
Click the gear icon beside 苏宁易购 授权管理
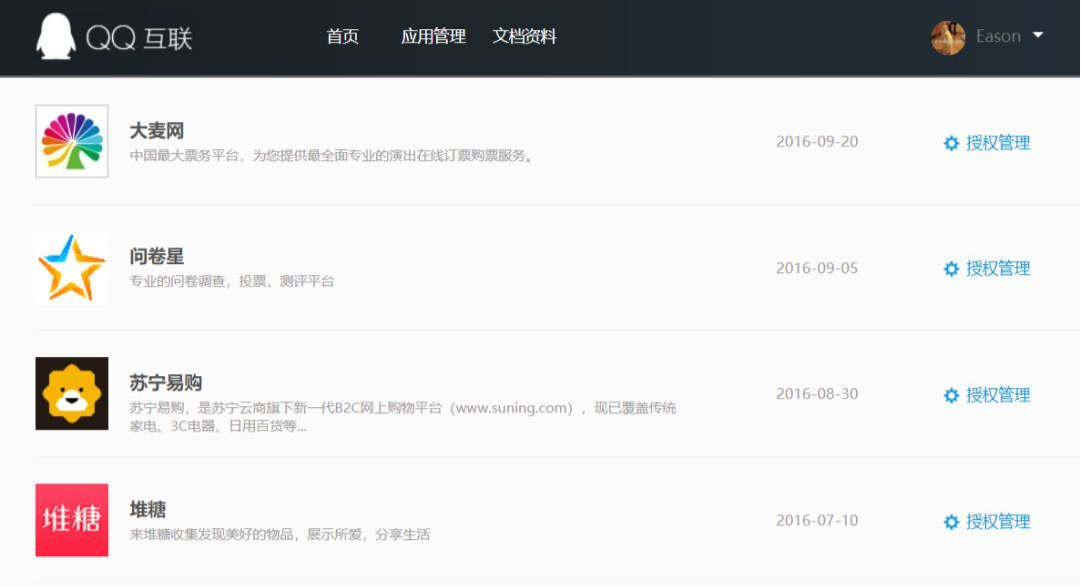951,395
